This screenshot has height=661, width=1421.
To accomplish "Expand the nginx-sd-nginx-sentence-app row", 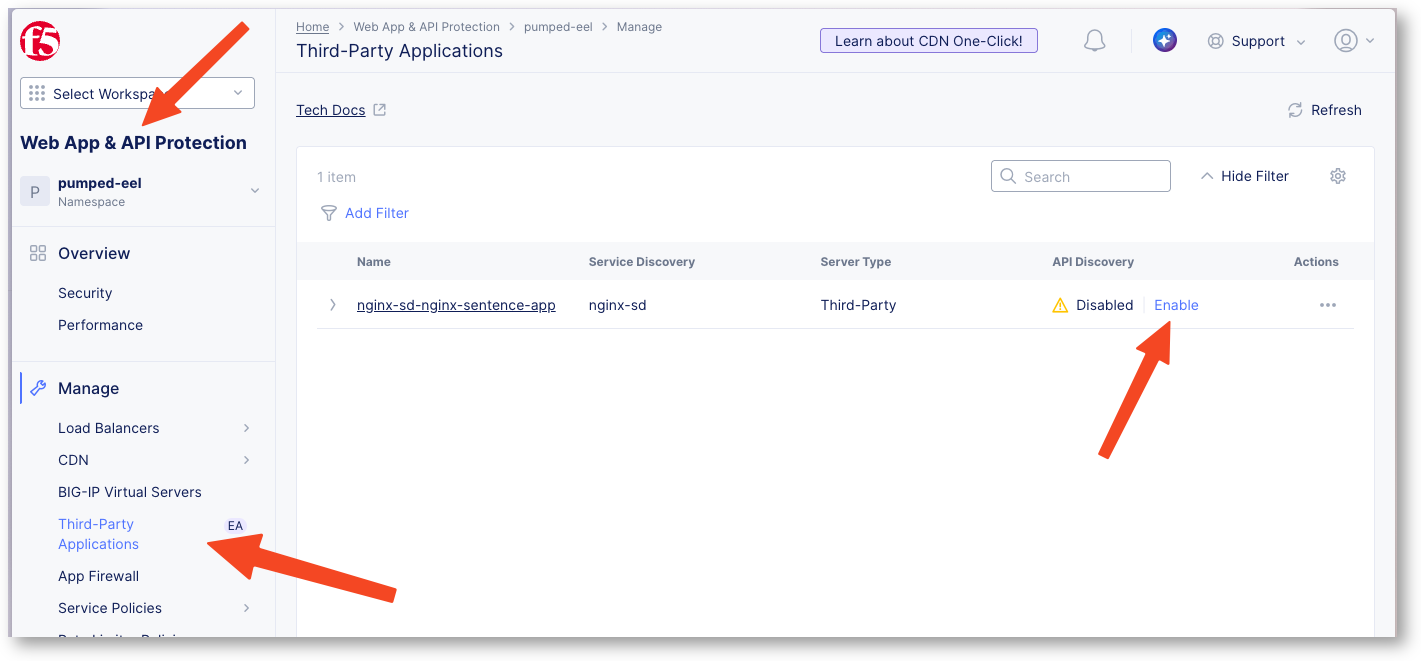I will click(x=332, y=305).
